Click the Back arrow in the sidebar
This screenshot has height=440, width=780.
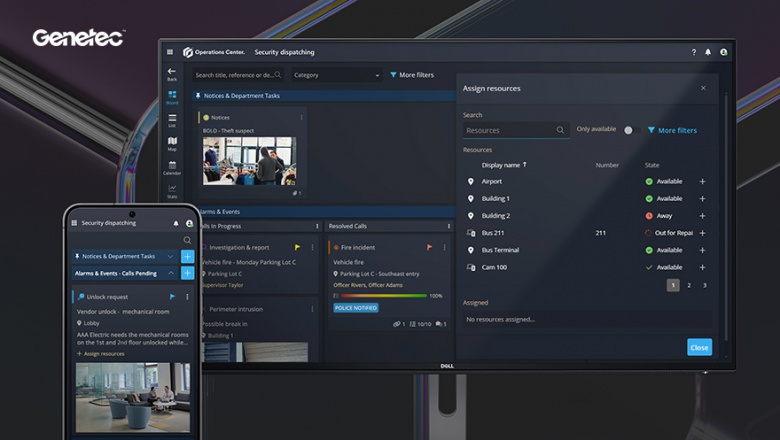pyautogui.click(x=172, y=73)
